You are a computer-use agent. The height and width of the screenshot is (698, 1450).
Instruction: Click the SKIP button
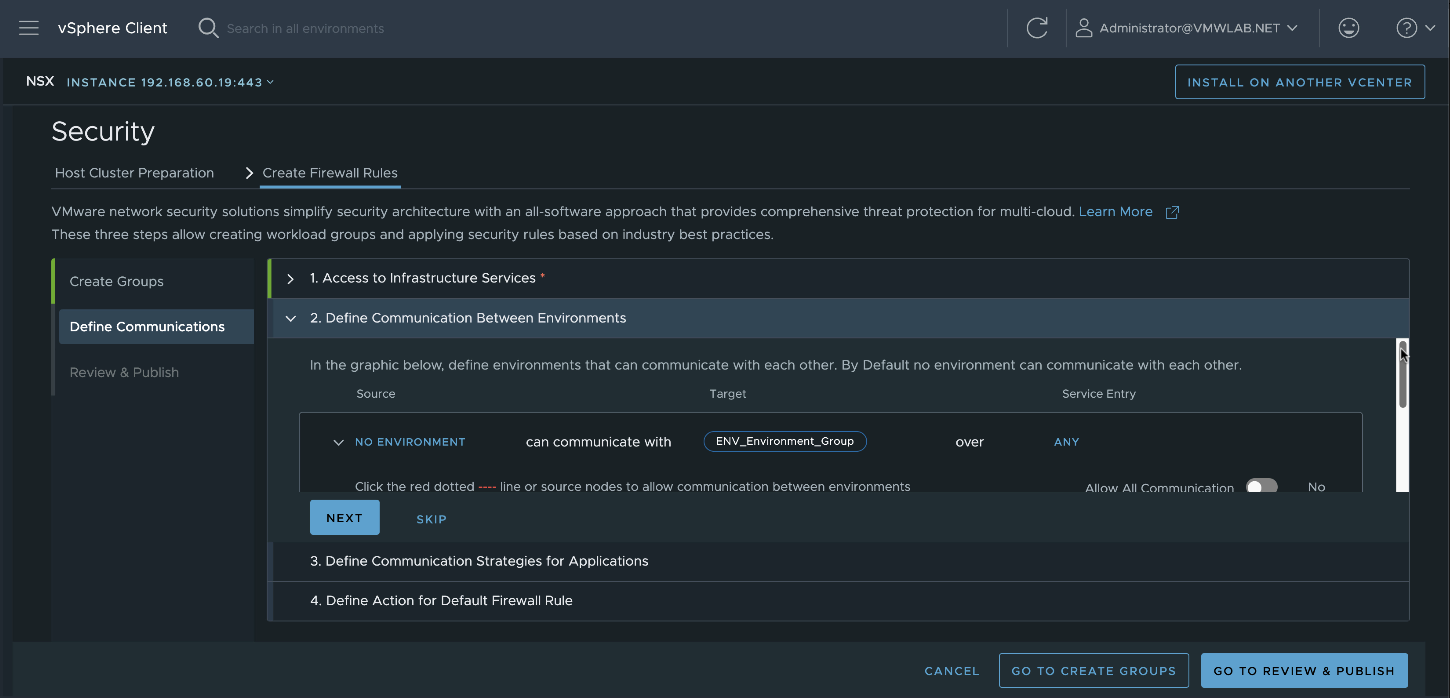coord(431,519)
